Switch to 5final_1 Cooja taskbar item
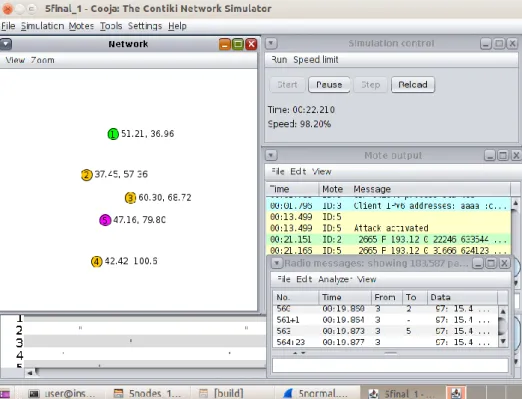This screenshot has height=399, width=522. point(402,394)
